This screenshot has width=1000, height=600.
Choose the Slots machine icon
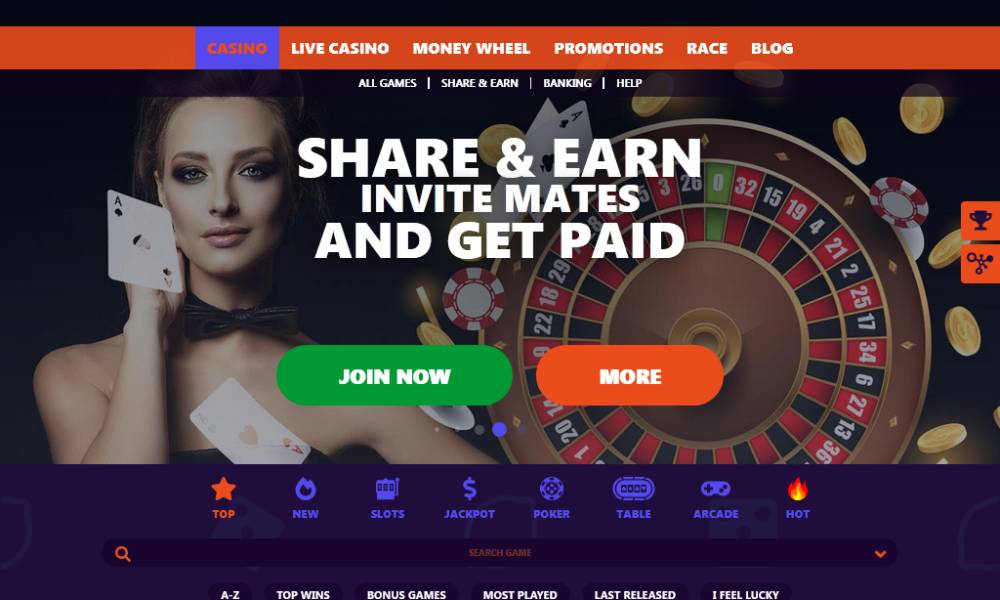387,489
